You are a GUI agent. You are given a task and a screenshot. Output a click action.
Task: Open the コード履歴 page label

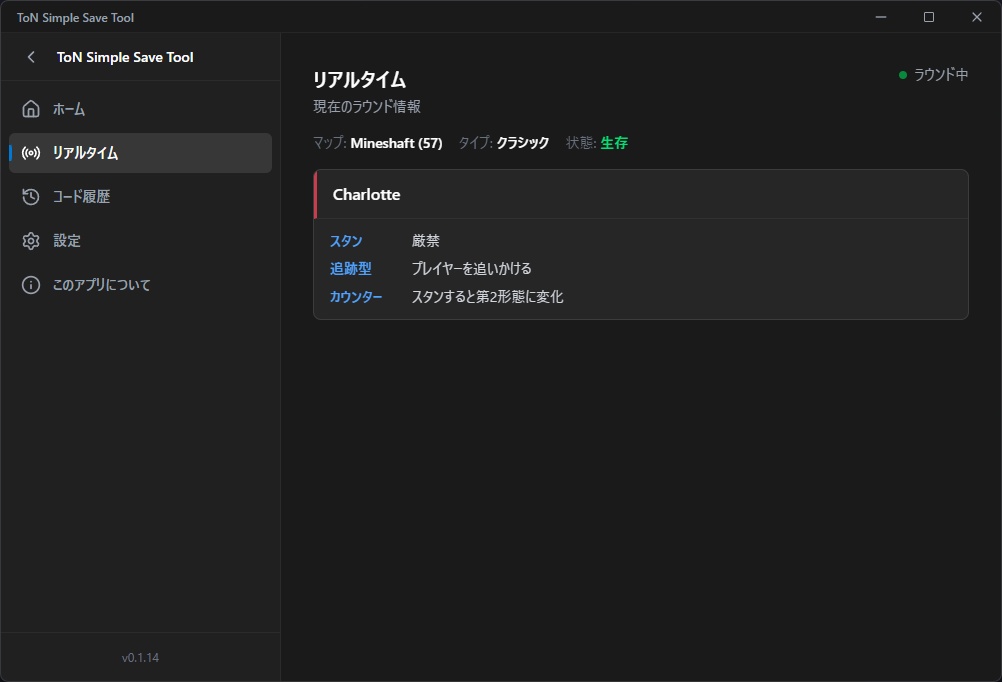pyautogui.click(x=81, y=197)
